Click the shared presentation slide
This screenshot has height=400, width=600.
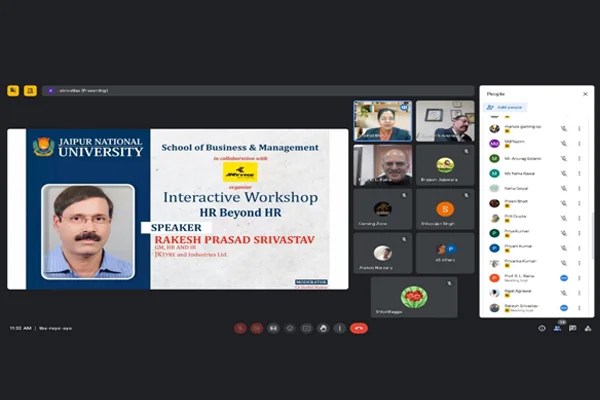[x=178, y=209]
